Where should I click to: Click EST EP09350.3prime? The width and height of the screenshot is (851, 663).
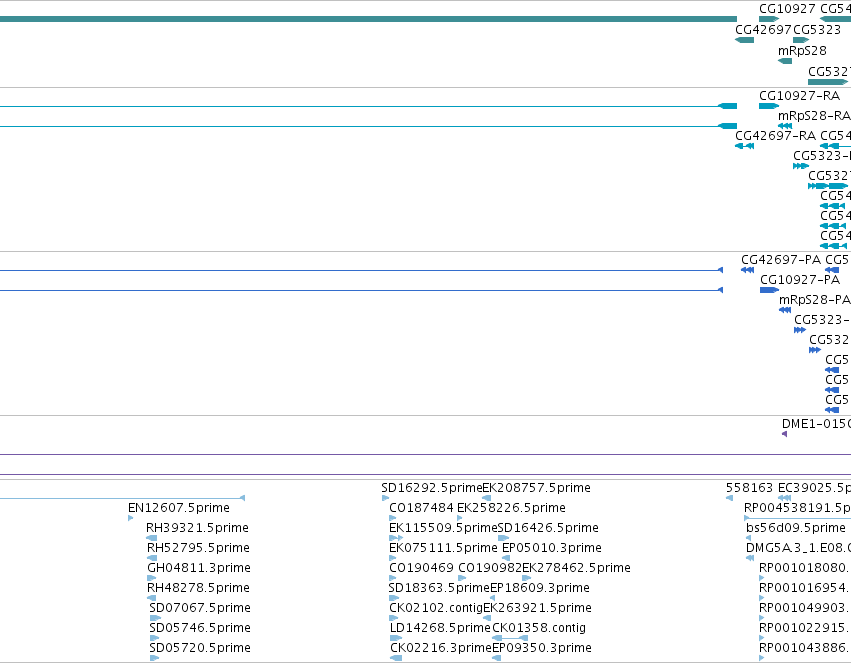pos(542,648)
